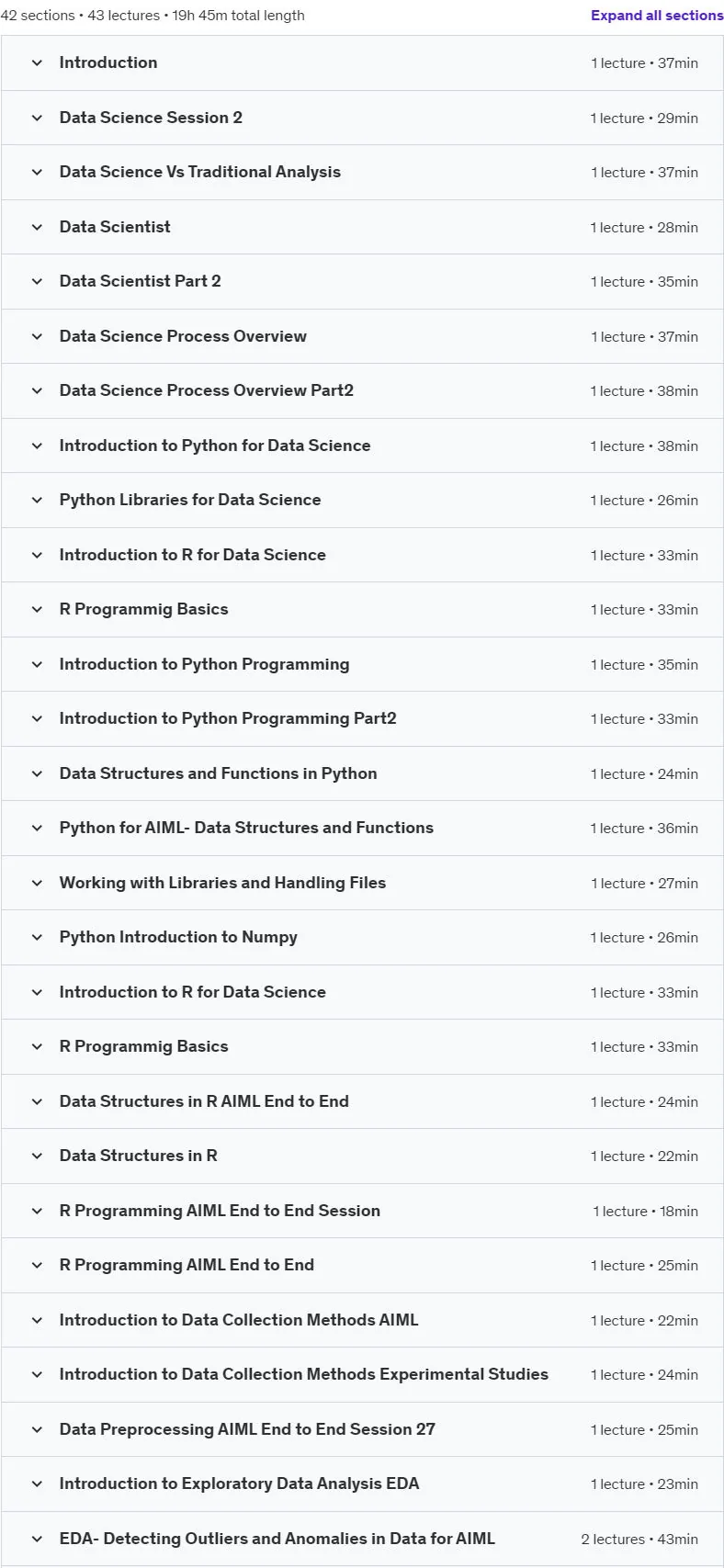Click the chevron by EDA- Detecting Outliers and Anomalies
The width and height of the screenshot is (724, 1568).
pyautogui.click(x=37, y=1539)
